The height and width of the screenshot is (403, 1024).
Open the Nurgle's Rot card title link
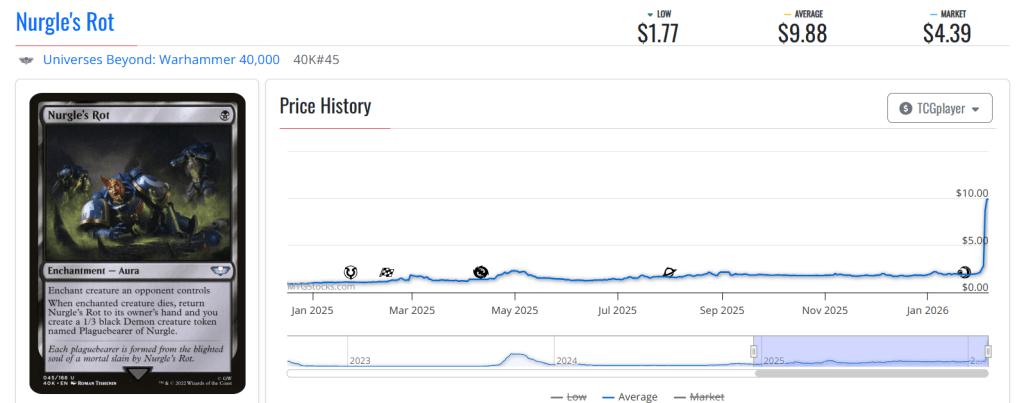(x=65, y=21)
